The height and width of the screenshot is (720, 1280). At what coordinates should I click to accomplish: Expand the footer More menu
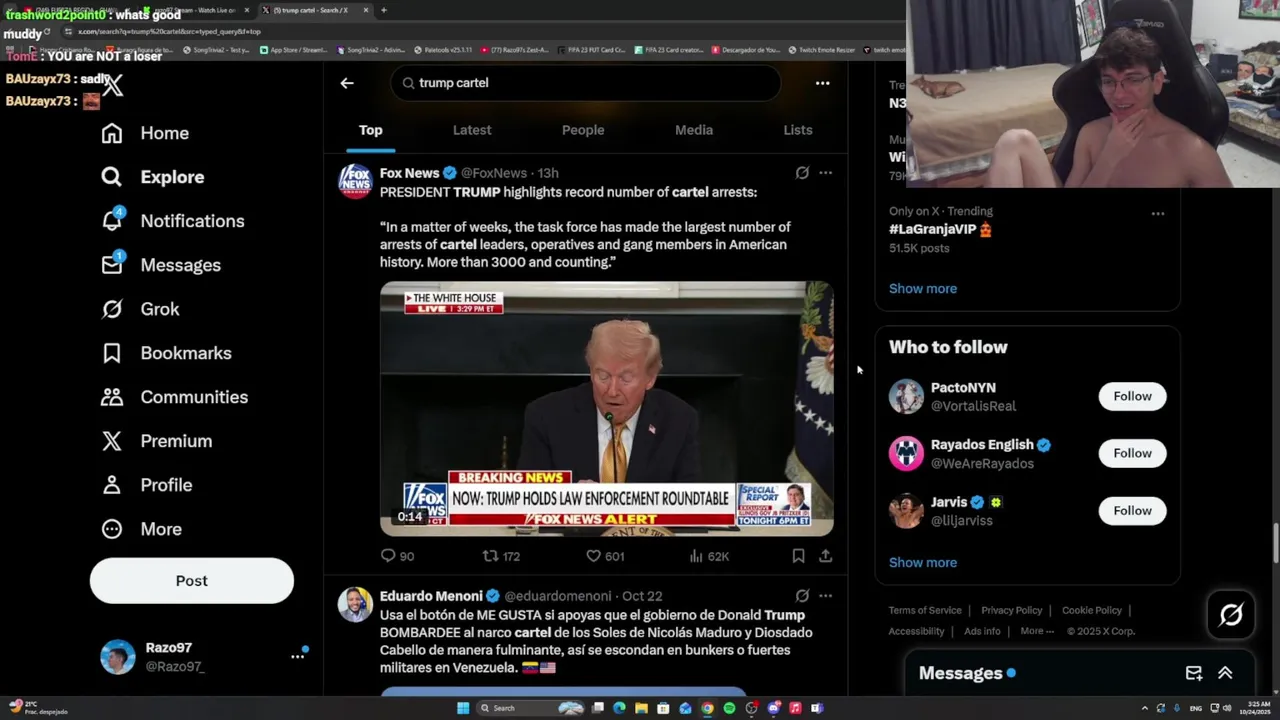1037,631
